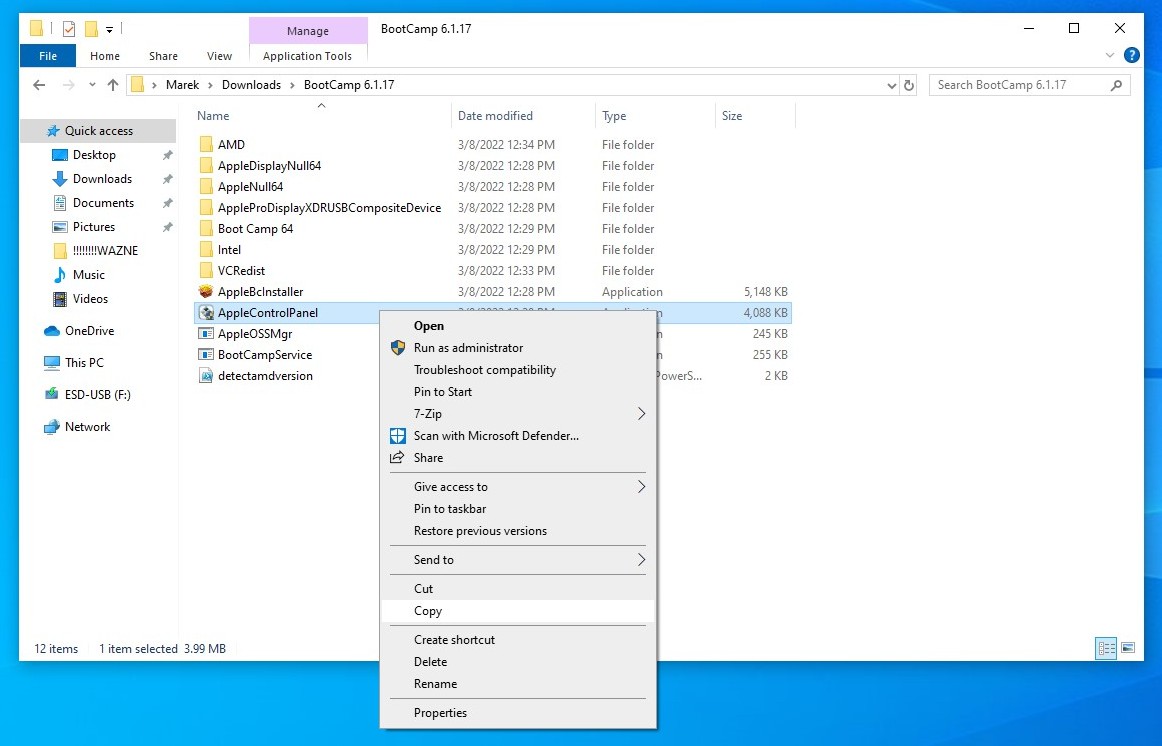1162x746 pixels.
Task: Switch to details view icon
Action: (1106, 648)
